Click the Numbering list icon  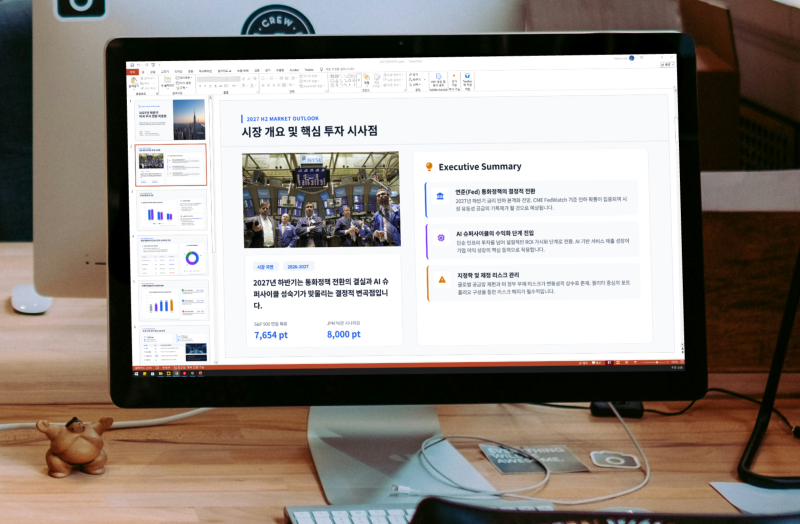(x=272, y=79)
